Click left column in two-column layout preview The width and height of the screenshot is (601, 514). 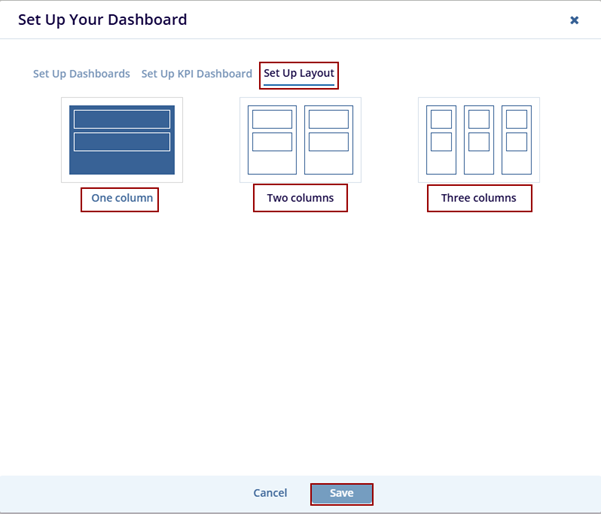272,140
